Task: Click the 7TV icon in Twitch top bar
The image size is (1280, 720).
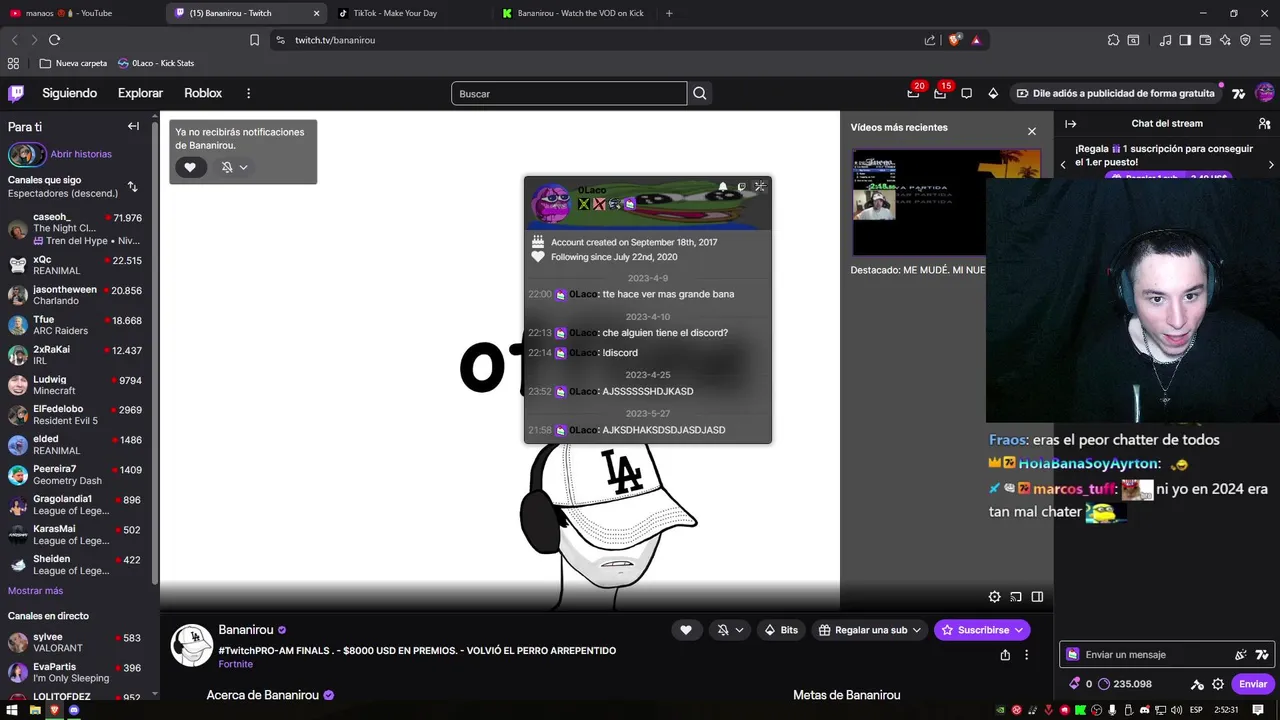Action: point(1238,93)
